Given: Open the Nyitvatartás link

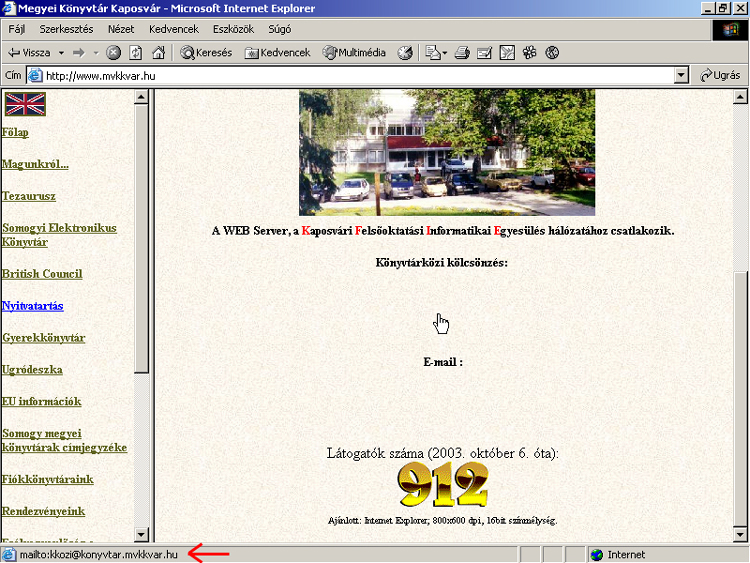Looking at the screenshot, I should (33, 306).
